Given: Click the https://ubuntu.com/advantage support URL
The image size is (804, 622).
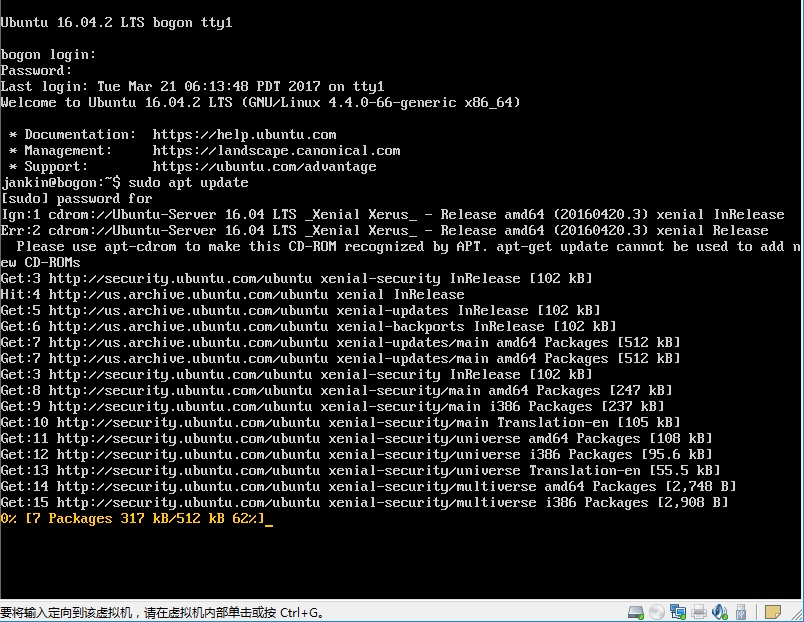Looking at the screenshot, I should pyautogui.click(x=264, y=167).
